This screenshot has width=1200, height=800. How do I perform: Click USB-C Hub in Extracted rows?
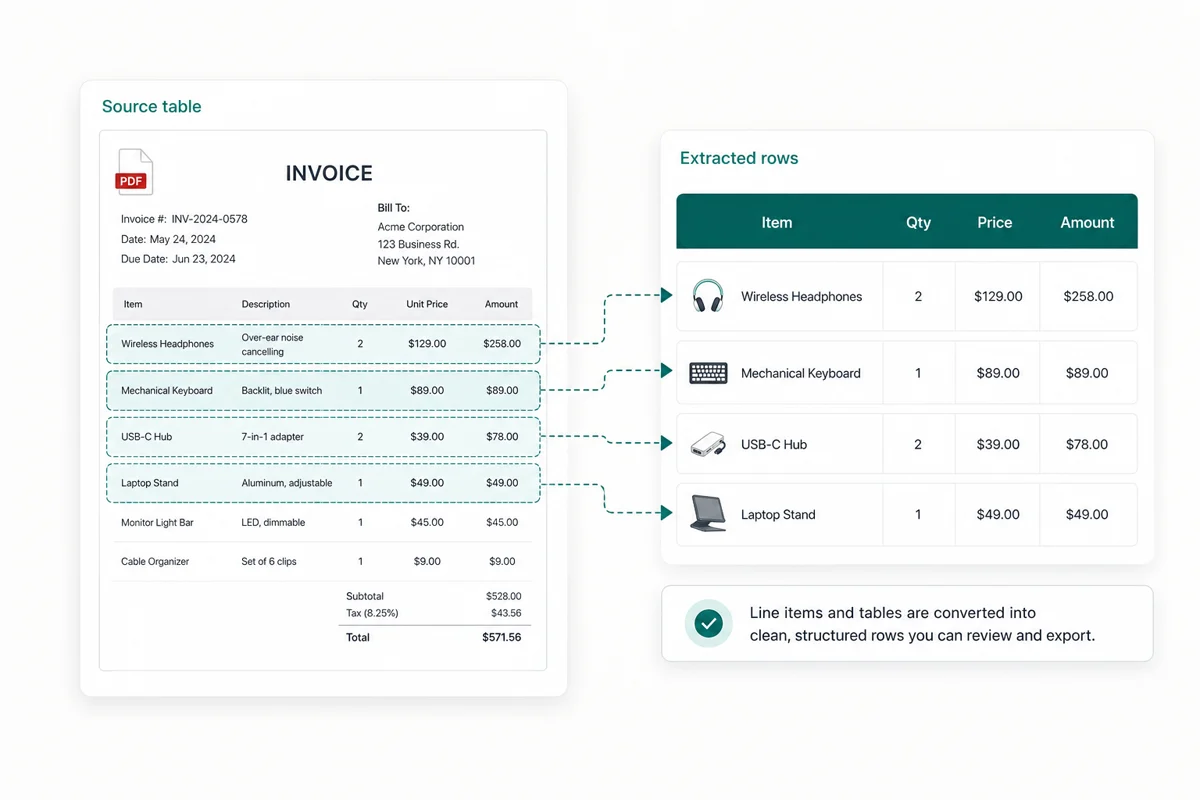(x=774, y=444)
